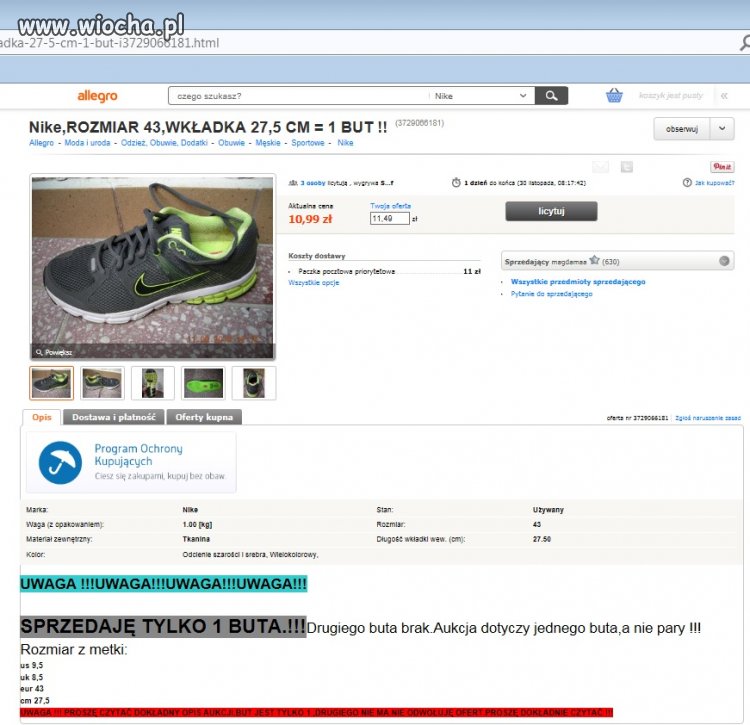
Task: Collapse panel with double chevron icon
Action: [x=724, y=96]
